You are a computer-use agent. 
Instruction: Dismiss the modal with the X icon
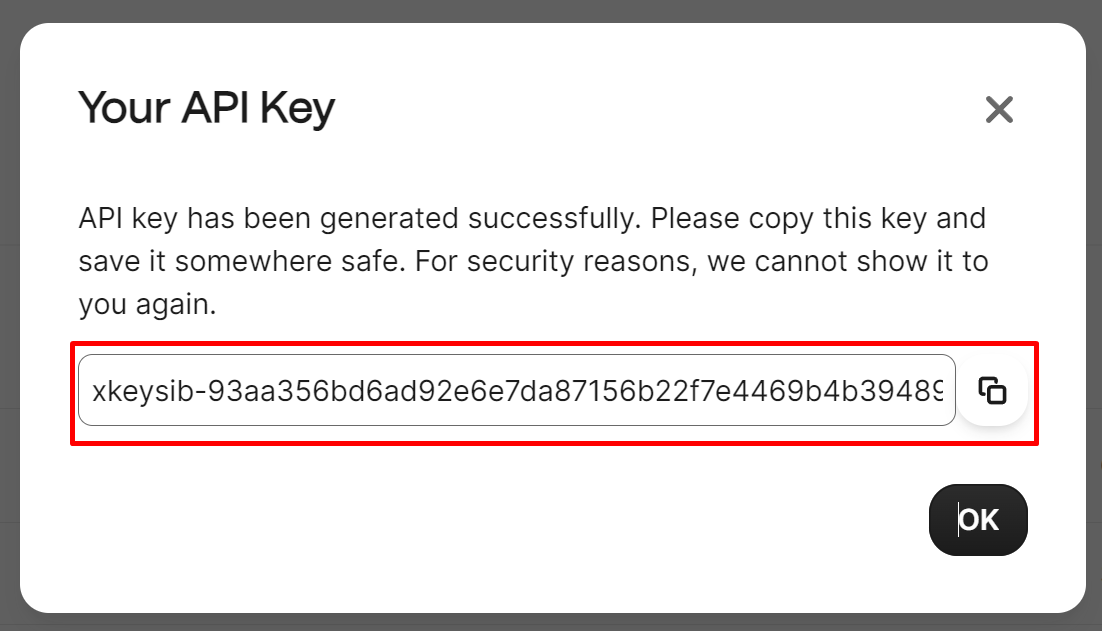click(999, 110)
